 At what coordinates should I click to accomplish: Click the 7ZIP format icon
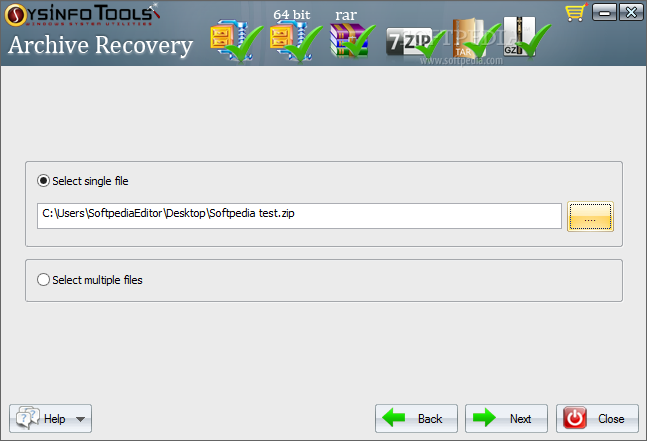[x=413, y=43]
